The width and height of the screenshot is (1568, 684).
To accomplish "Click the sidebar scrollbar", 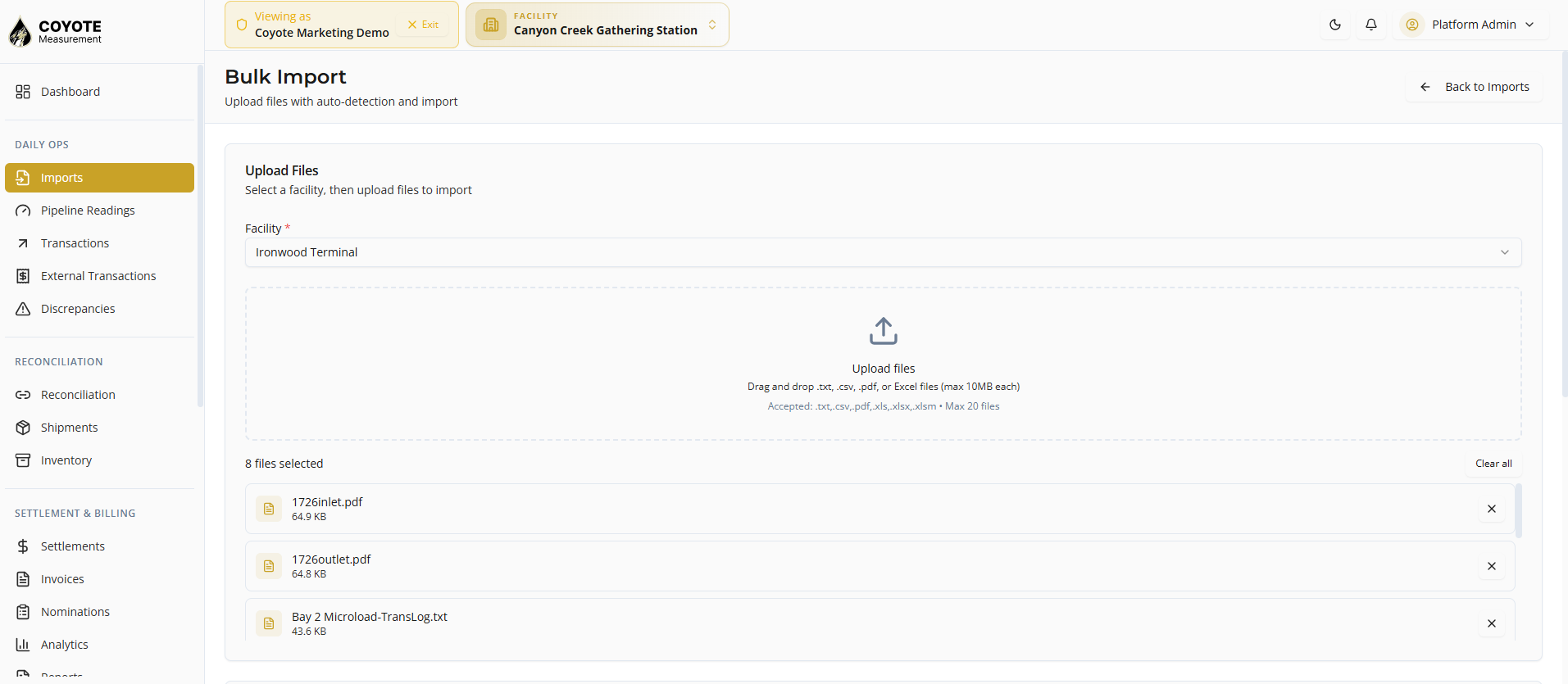I will pyautogui.click(x=200, y=236).
